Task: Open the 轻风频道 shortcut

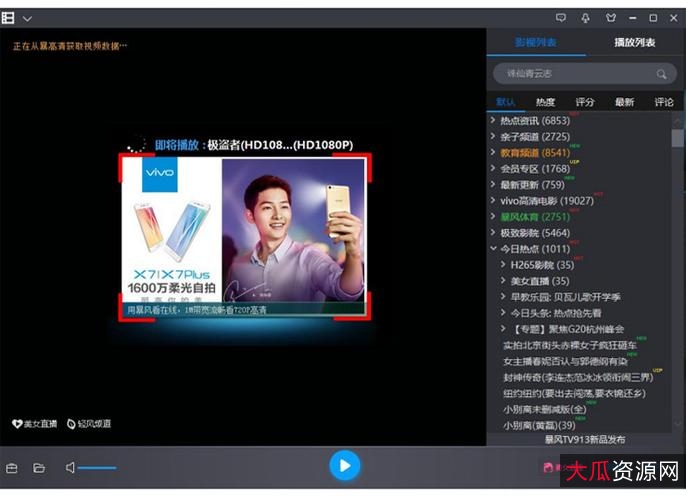Action: 89,423
